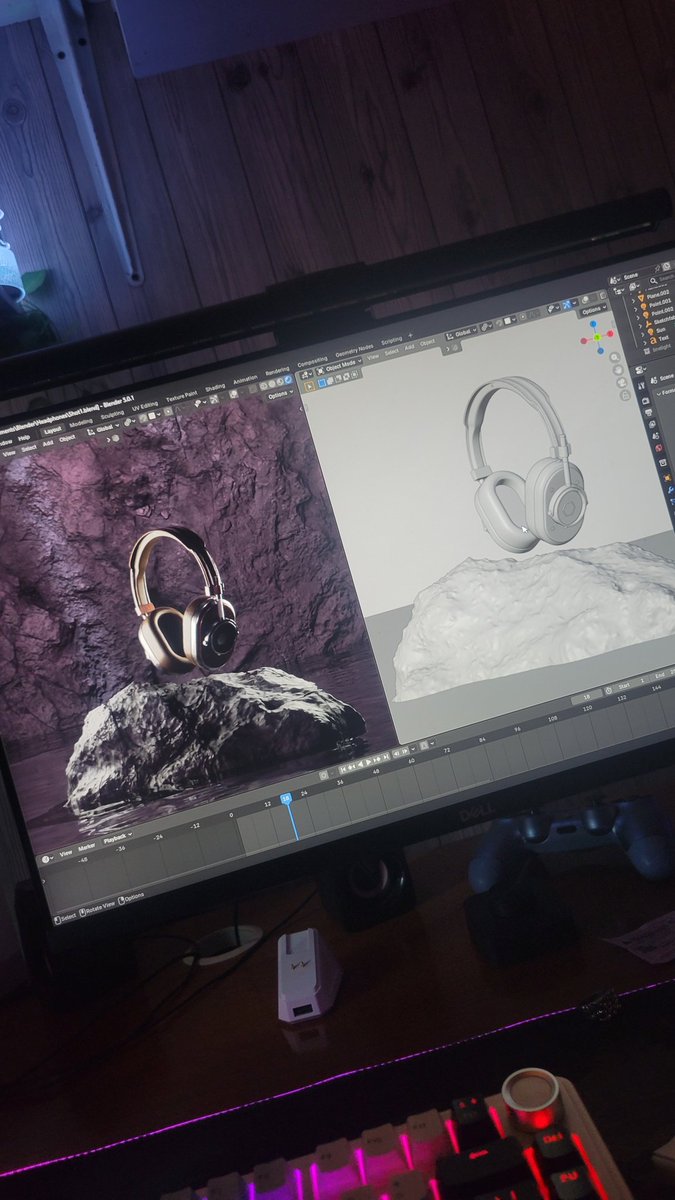Open the UV Editing workspace tab

point(145,406)
